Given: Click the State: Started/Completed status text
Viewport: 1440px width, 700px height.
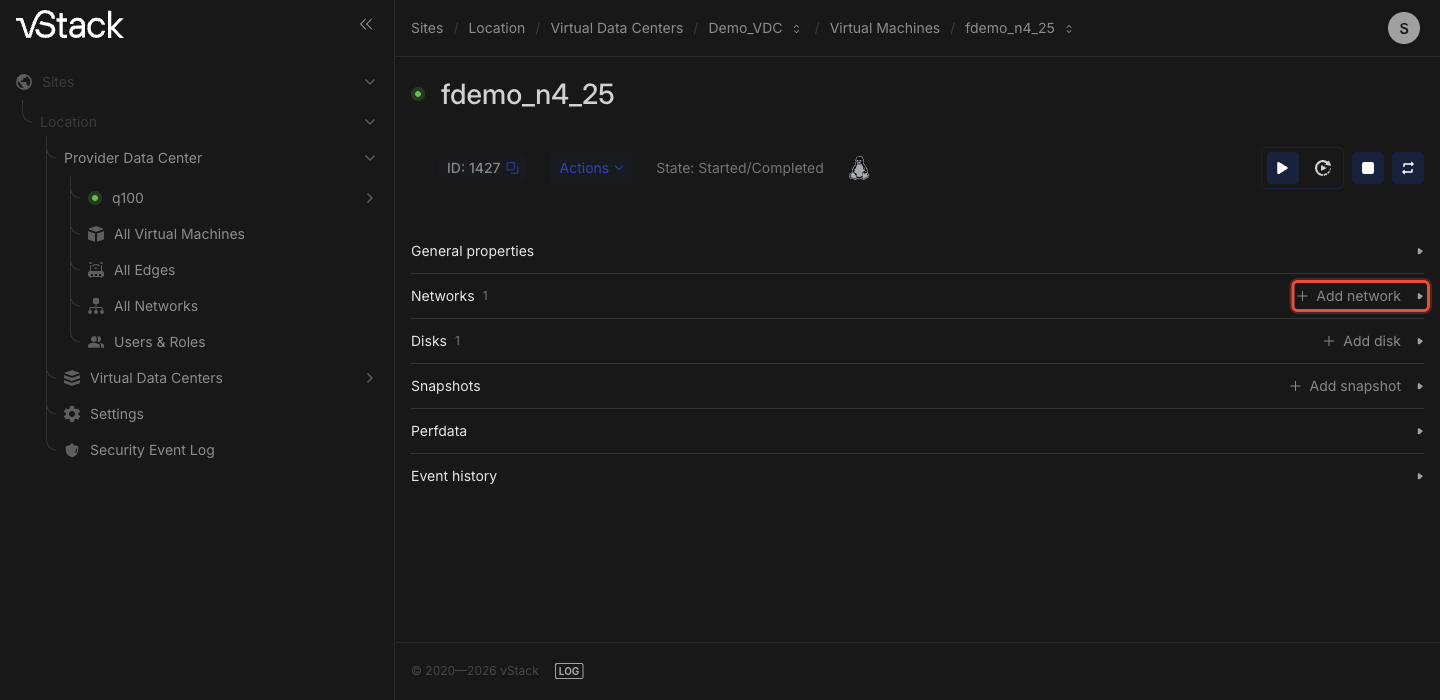Looking at the screenshot, I should (x=740, y=168).
